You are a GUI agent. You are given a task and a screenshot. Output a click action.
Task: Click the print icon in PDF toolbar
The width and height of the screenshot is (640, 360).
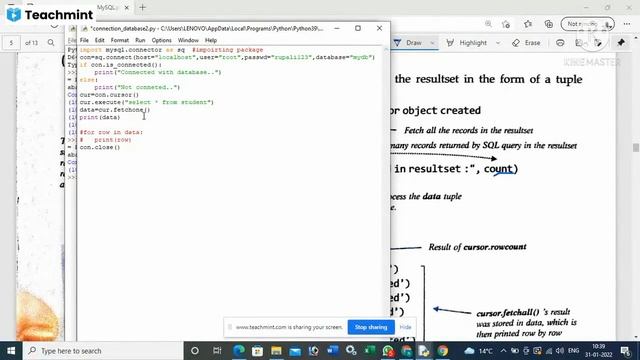click(x=560, y=43)
